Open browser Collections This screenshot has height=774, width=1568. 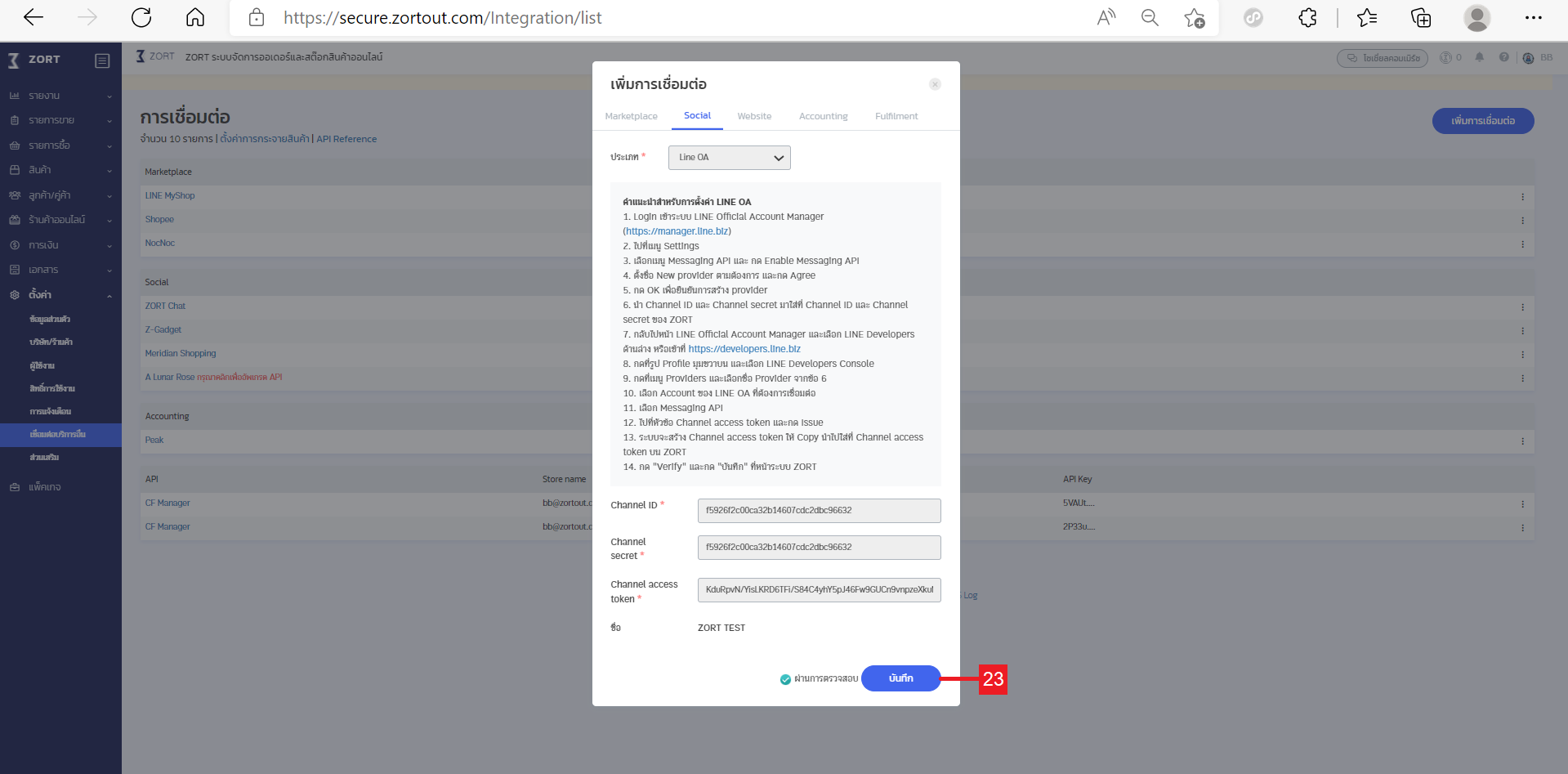pyautogui.click(x=1421, y=17)
